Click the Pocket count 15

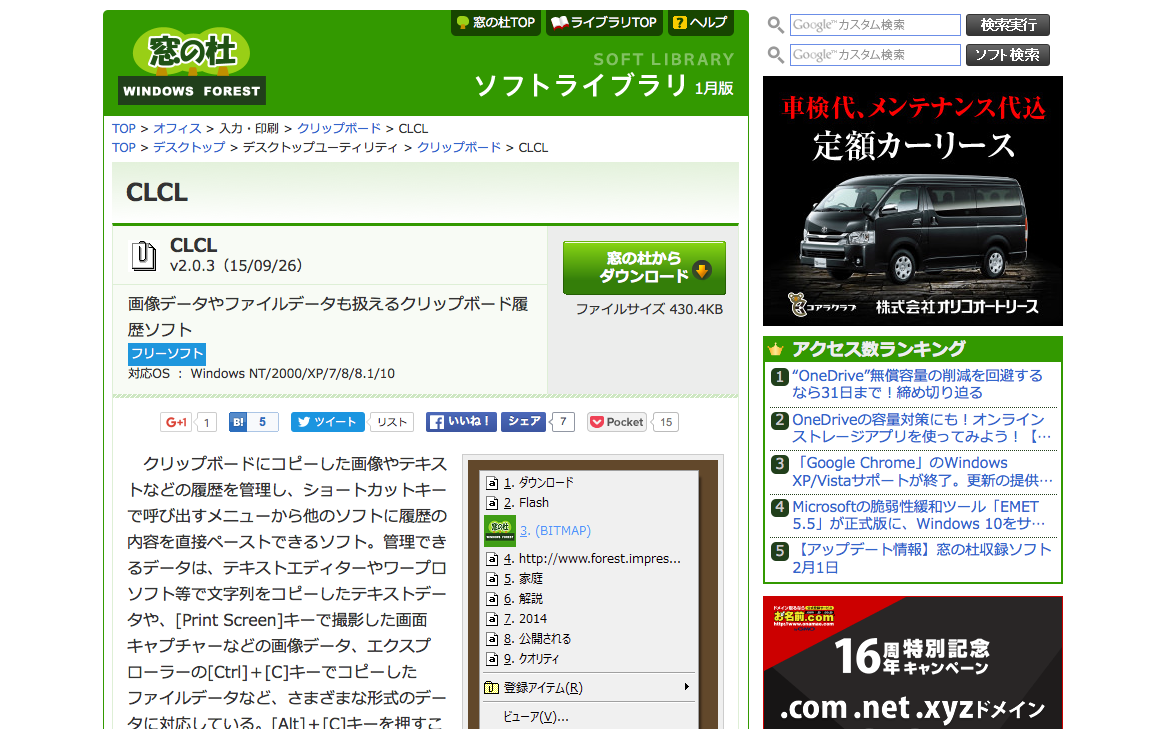(x=666, y=422)
